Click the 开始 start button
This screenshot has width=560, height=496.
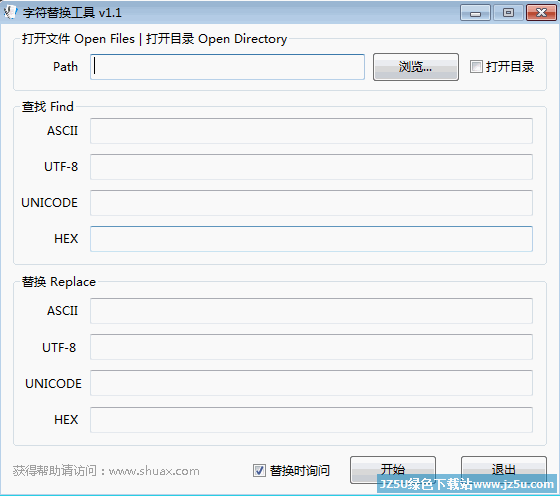point(393,469)
